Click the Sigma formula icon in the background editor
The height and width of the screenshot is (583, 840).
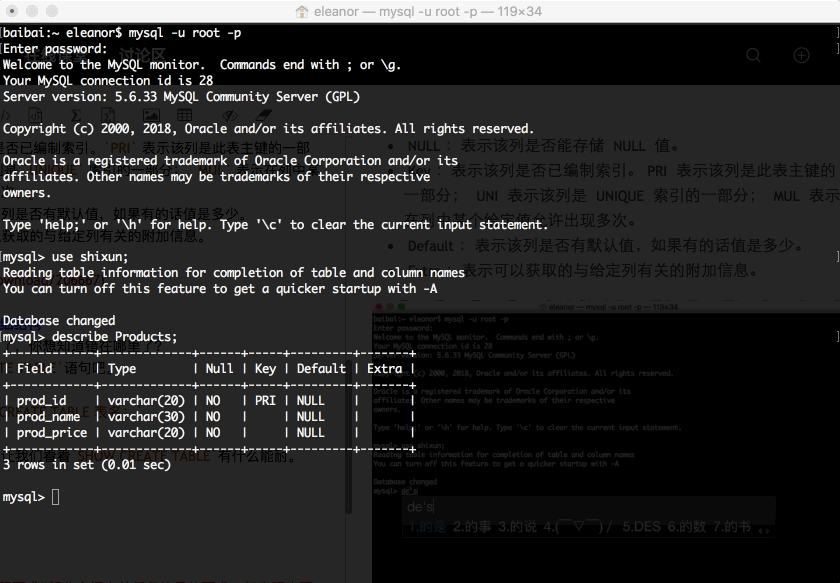pyautogui.click(x=76, y=115)
